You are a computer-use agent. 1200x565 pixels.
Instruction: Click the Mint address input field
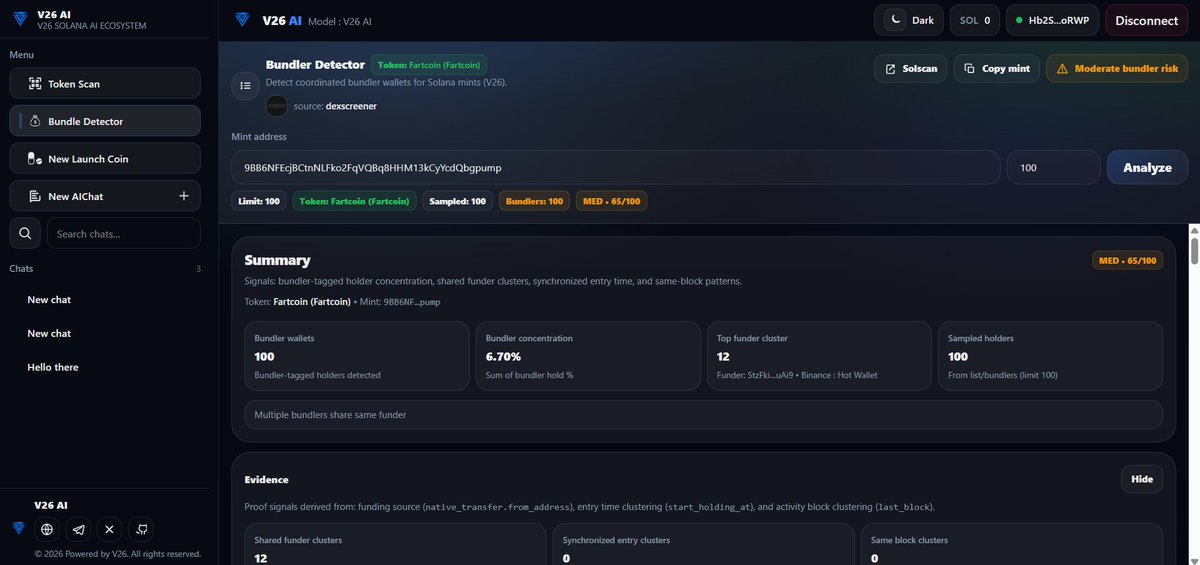[615, 167]
